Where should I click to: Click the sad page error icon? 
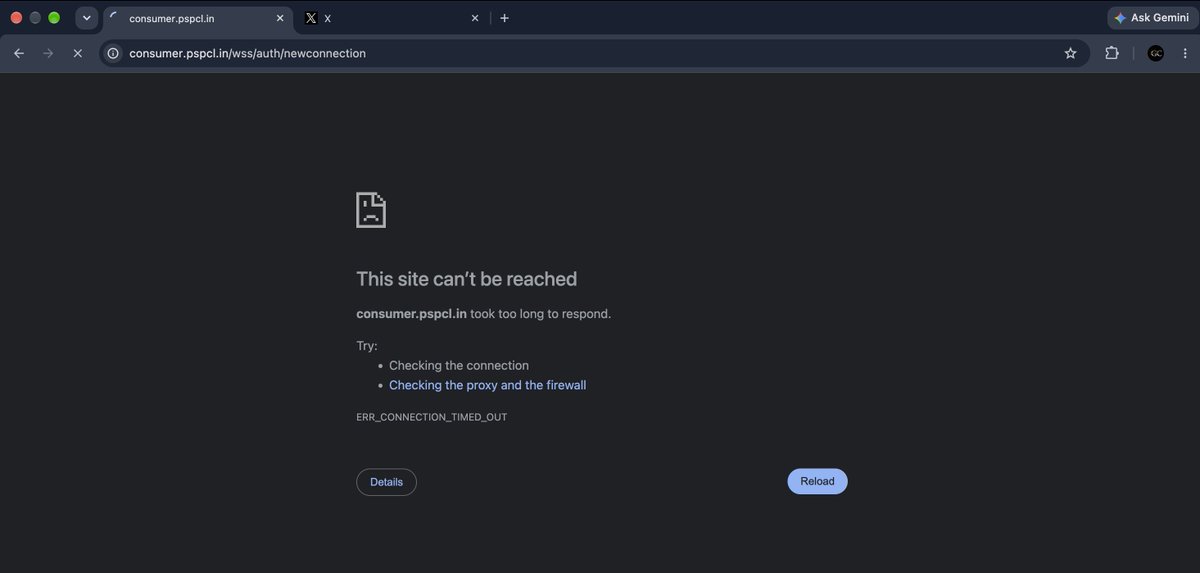371,209
